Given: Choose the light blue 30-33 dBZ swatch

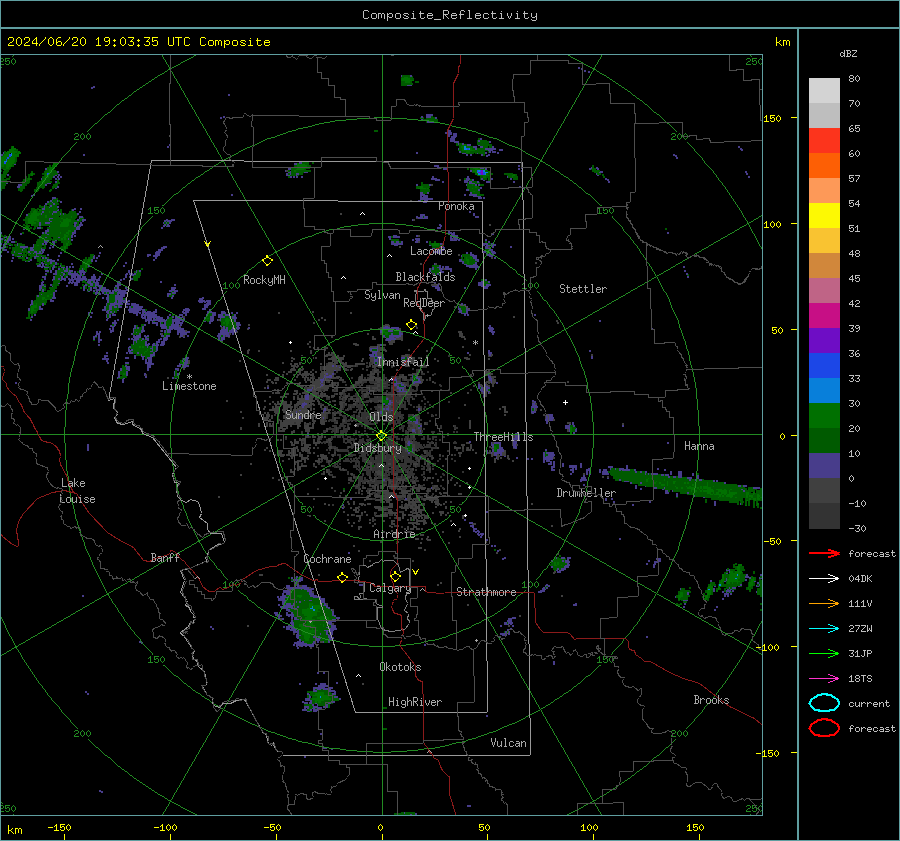Looking at the screenshot, I should (x=824, y=391).
